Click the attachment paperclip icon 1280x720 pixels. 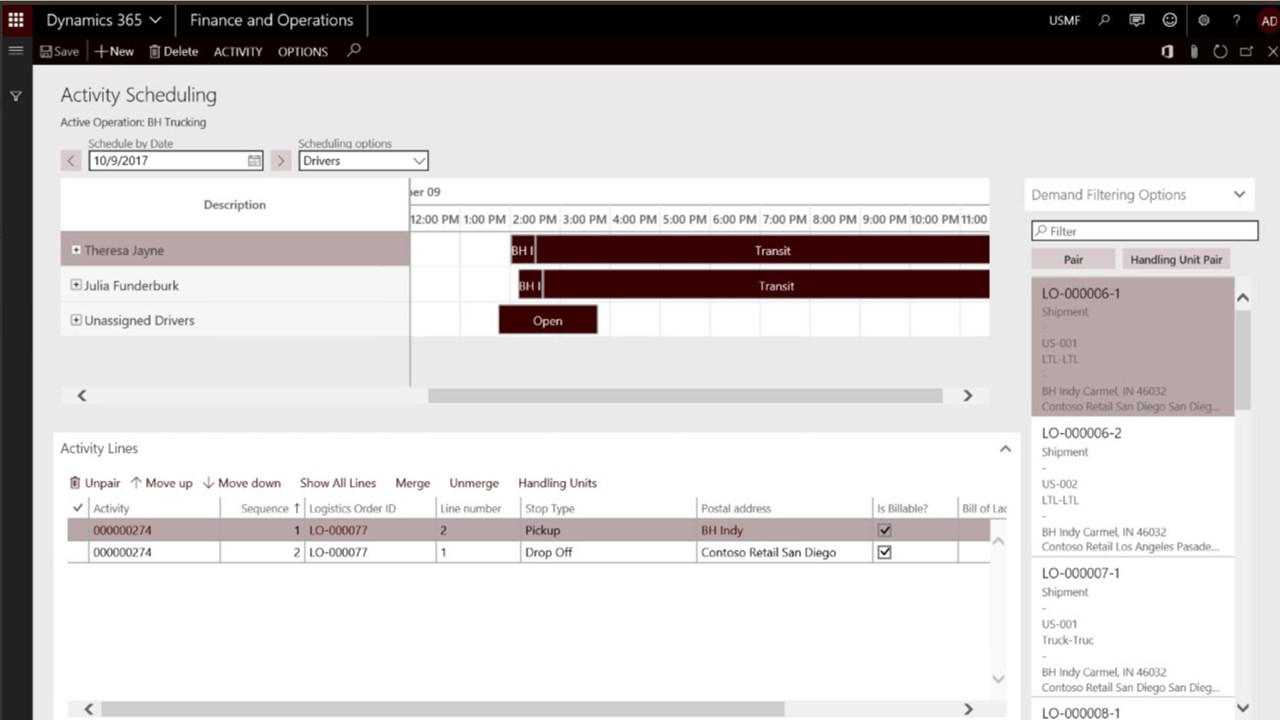click(x=1193, y=51)
